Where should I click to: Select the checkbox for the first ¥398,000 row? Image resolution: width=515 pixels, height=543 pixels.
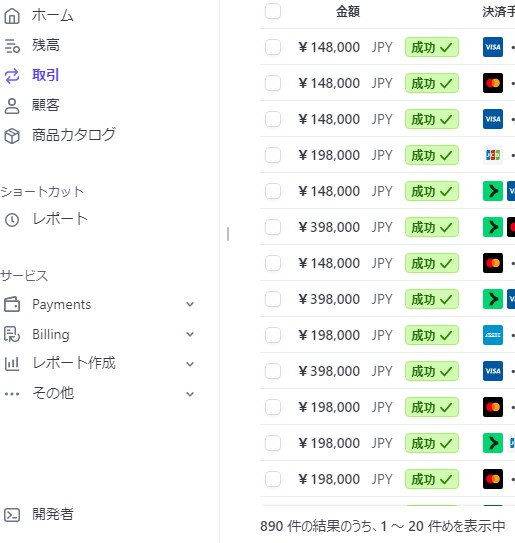point(273,227)
